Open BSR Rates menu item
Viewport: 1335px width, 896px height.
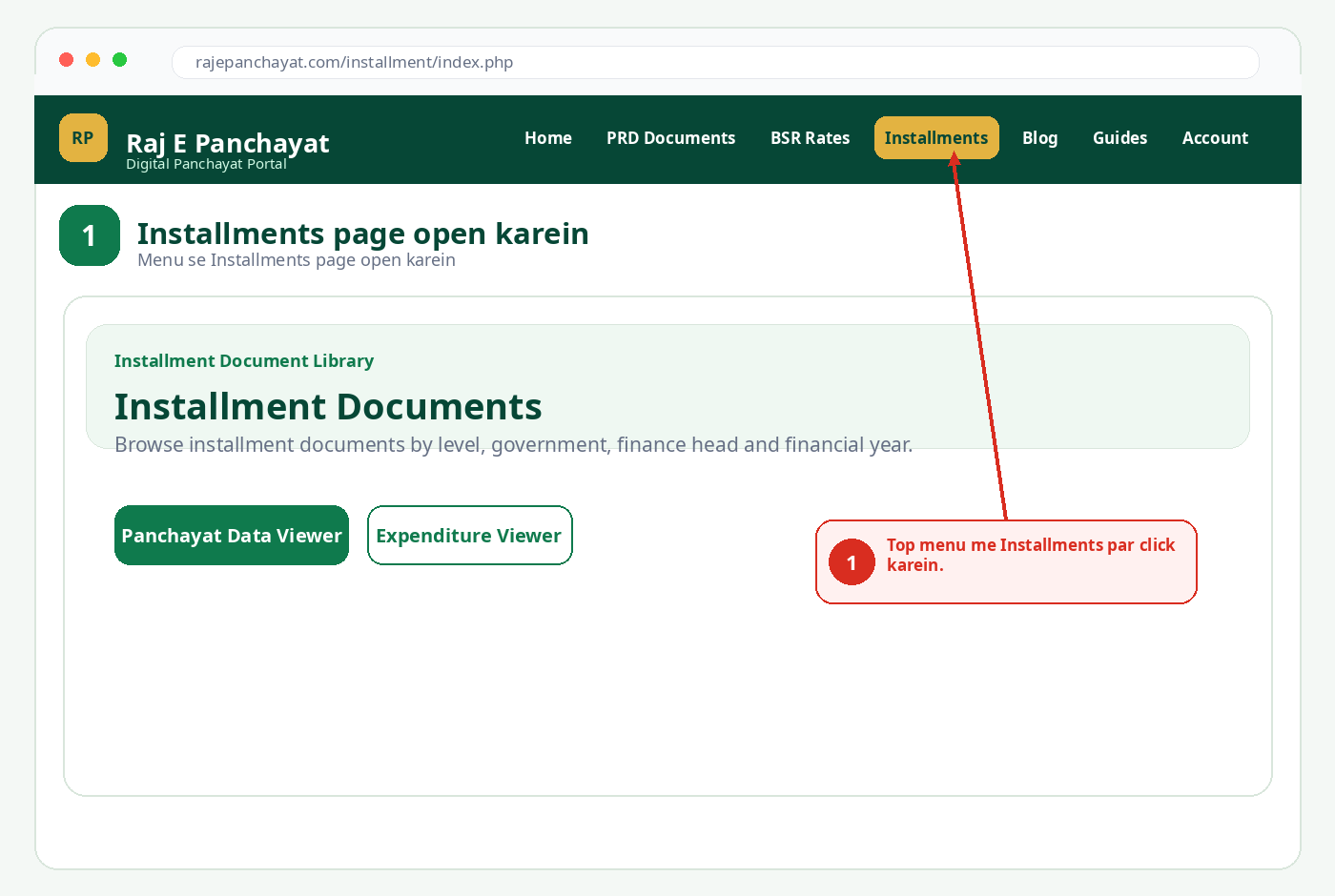[x=811, y=138]
